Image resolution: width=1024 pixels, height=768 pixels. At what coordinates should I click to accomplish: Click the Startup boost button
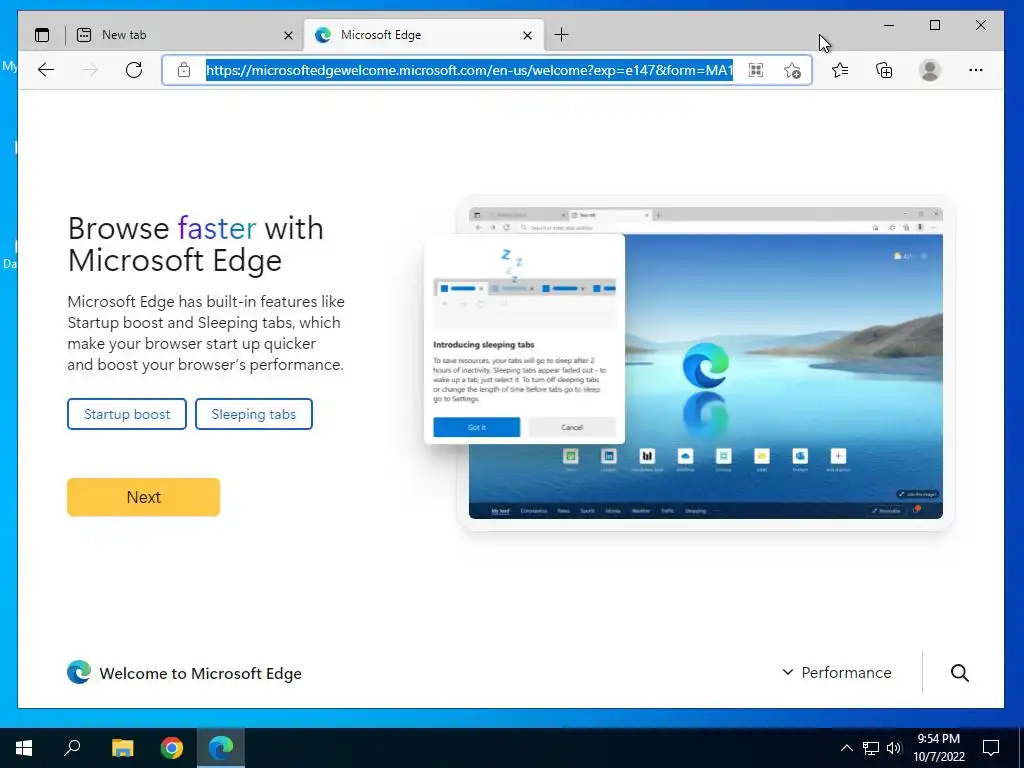[127, 414]
